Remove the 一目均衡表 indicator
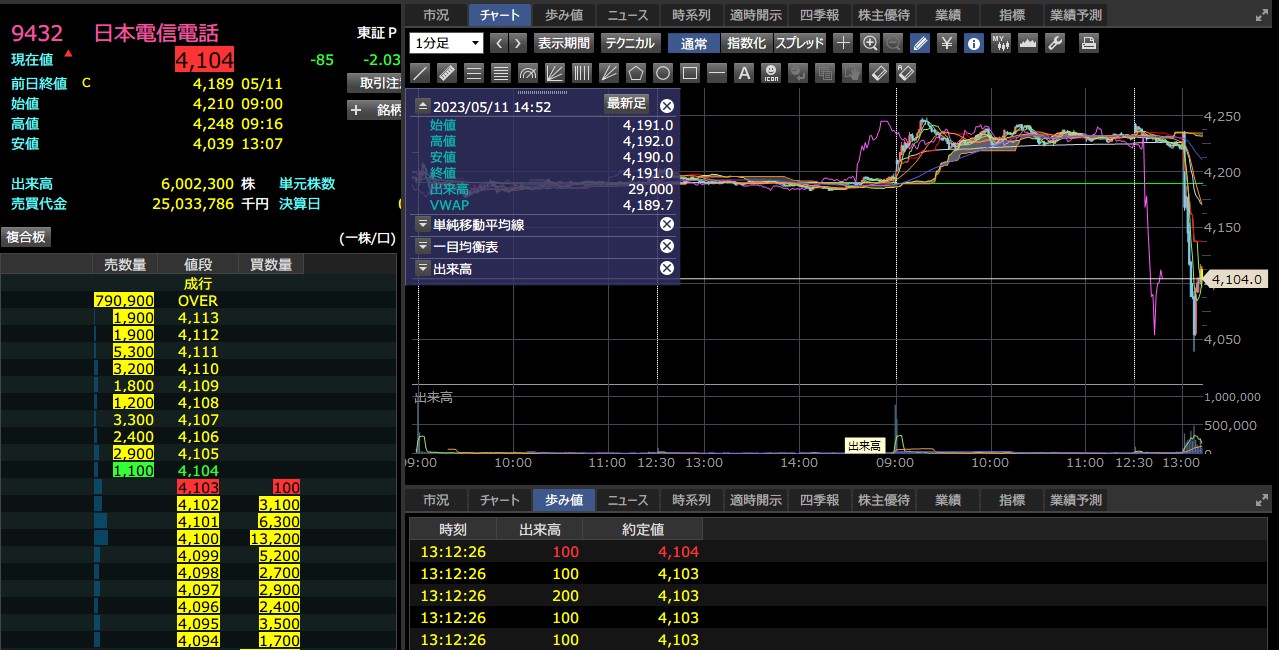 click(667, 246)
